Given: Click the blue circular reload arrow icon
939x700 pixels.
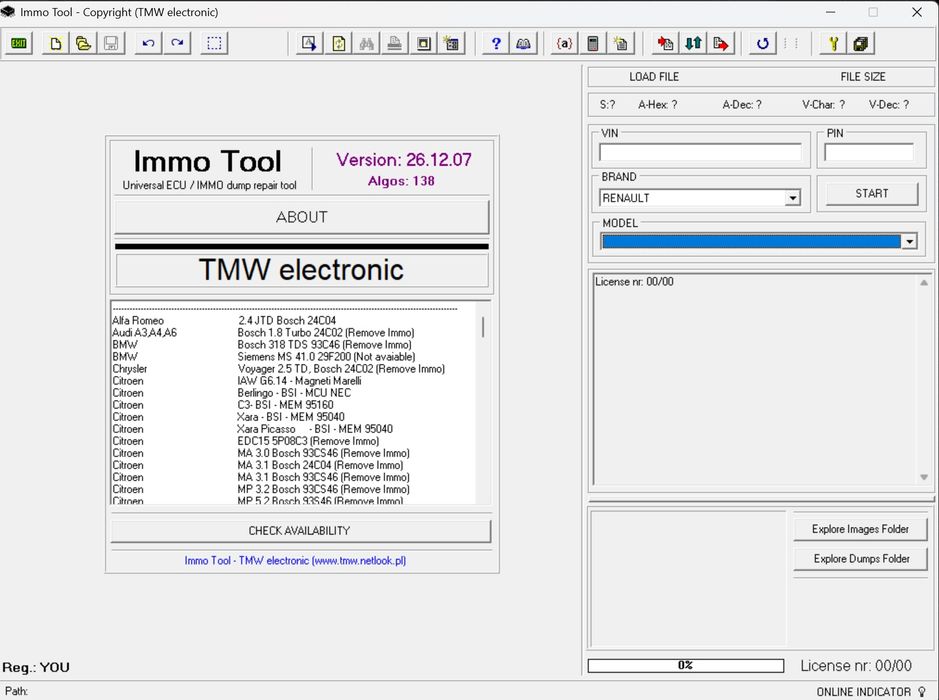Looking at the screenshot, I should [x=762, y=43].
